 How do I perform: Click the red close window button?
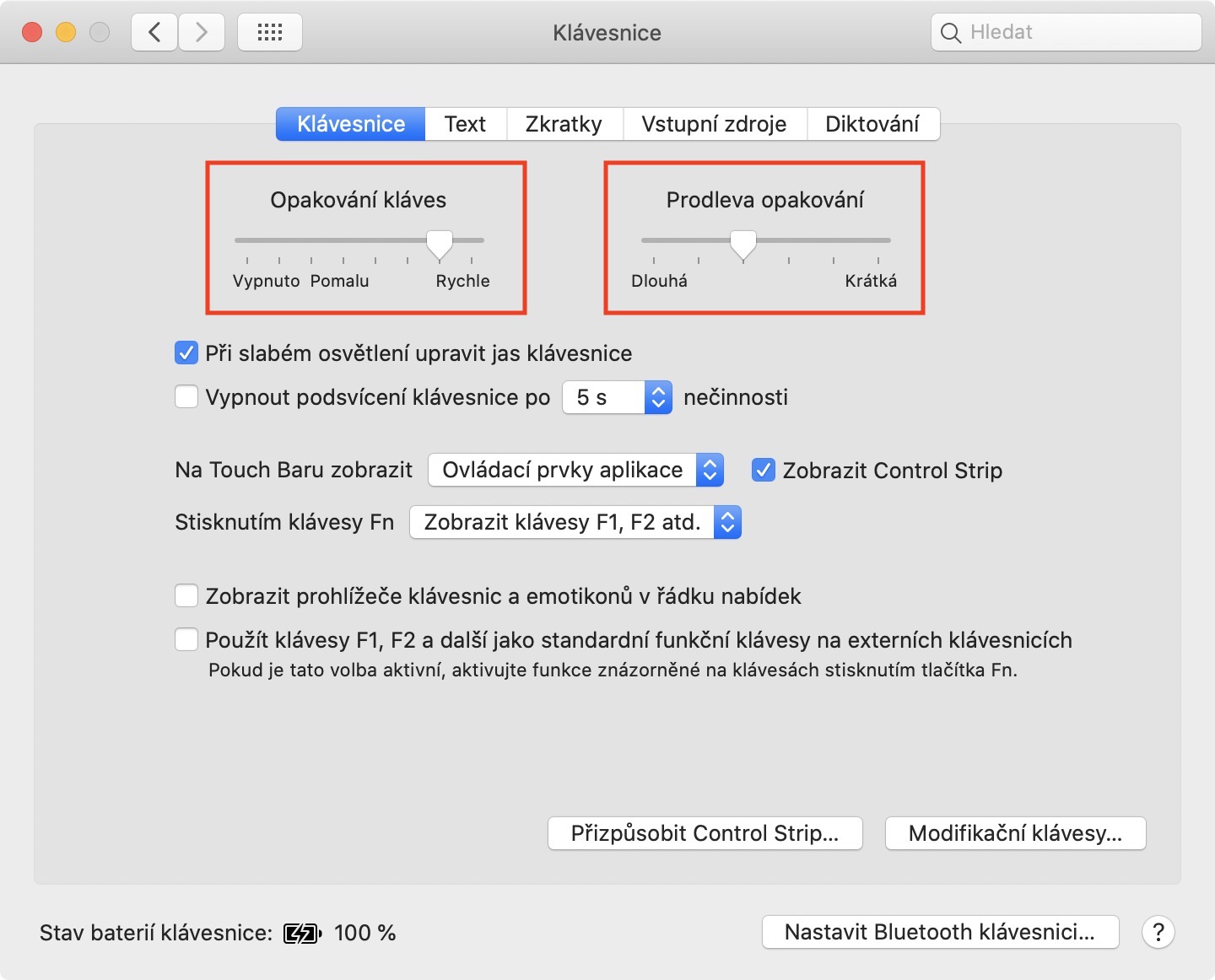tap(32, 33)
